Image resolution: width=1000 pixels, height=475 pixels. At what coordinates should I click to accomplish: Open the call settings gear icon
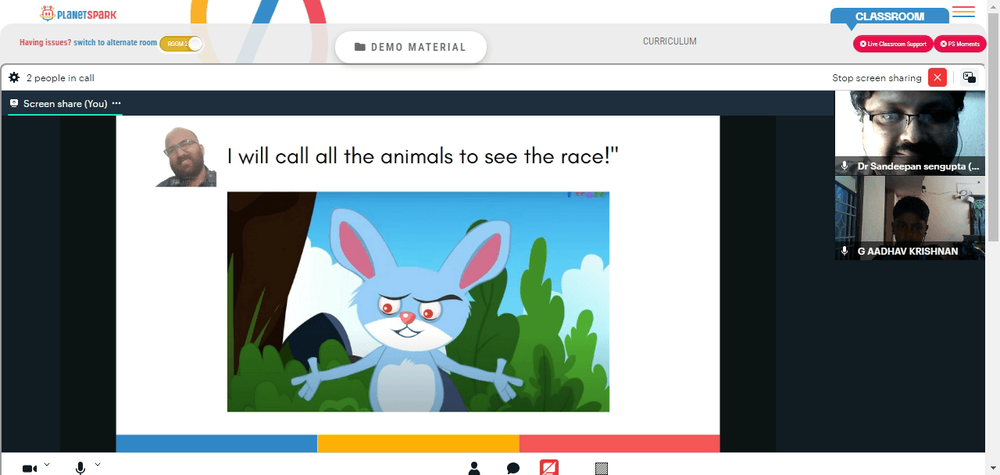pyautogui.click(x=14, y=78)
